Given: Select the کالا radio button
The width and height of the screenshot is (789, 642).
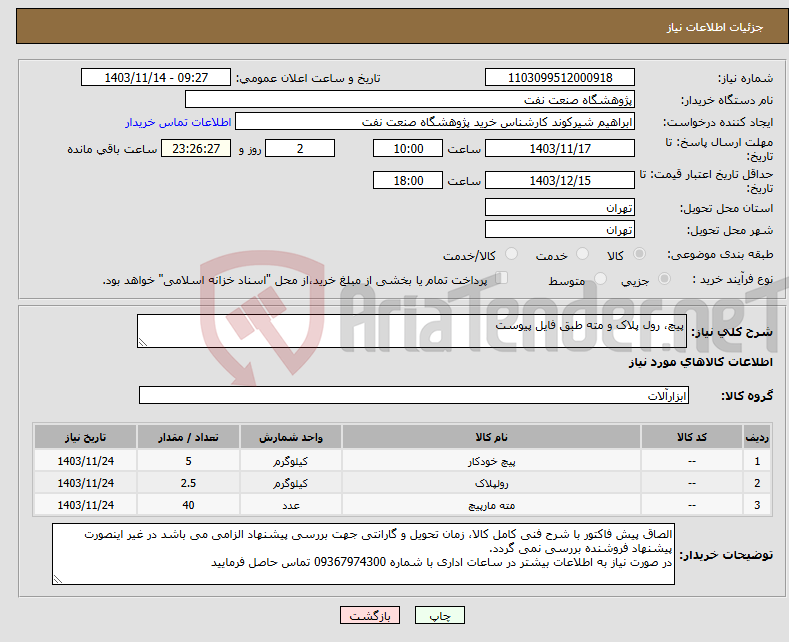Looking at the screenshot, I should coord(639,254).
